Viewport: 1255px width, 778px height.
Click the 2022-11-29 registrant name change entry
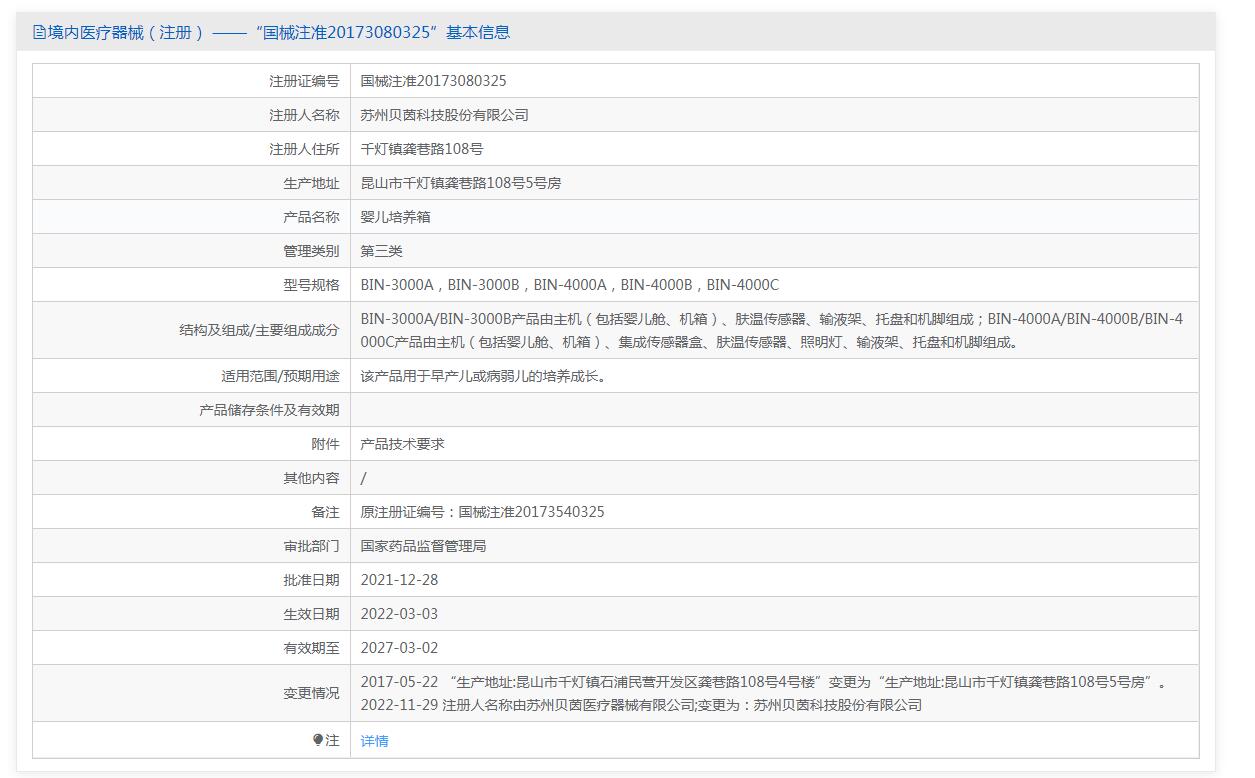(x=640, y=705)
